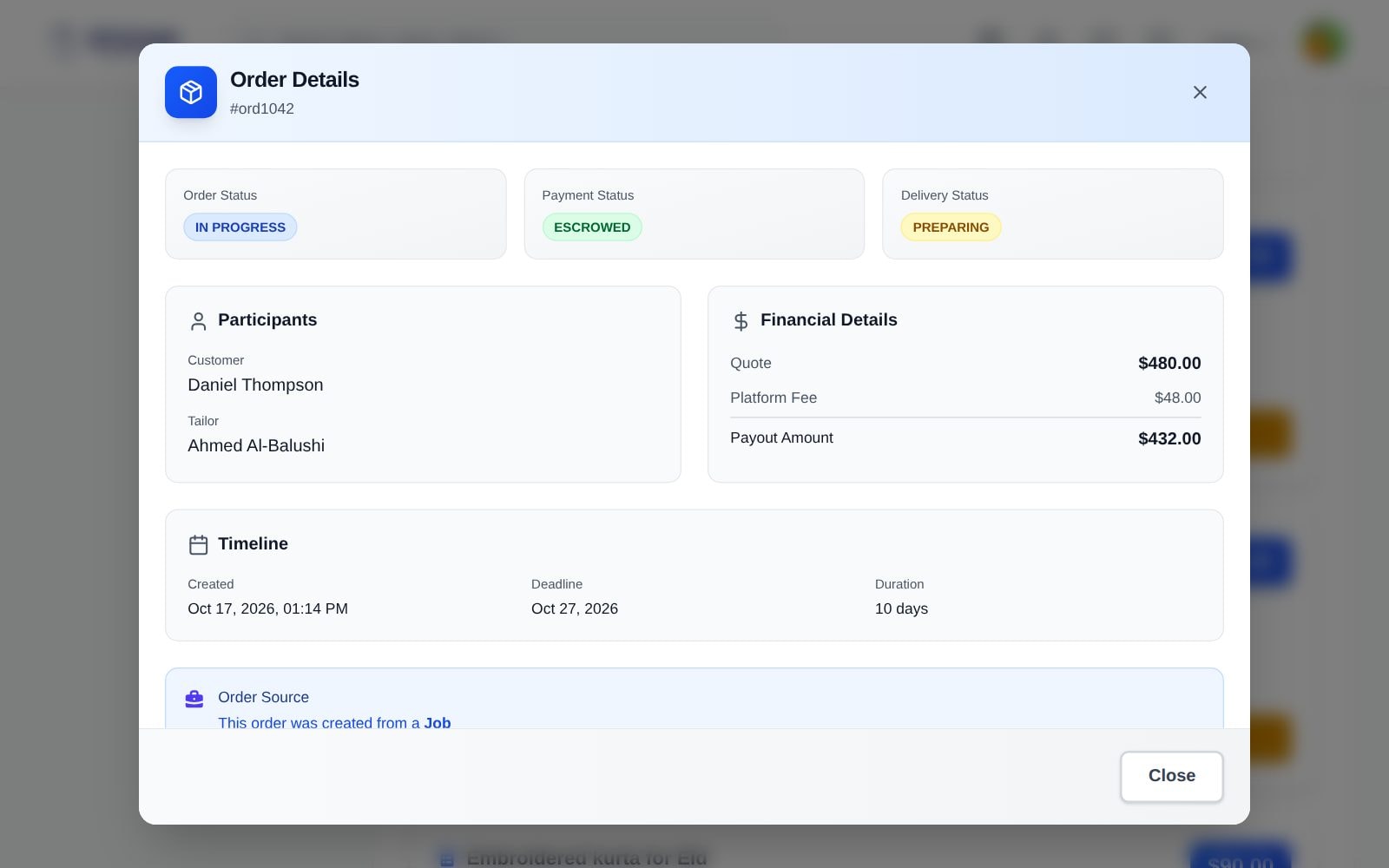Open the Job link in Order Source
The image size is (1389, 868).
point(438,723)
